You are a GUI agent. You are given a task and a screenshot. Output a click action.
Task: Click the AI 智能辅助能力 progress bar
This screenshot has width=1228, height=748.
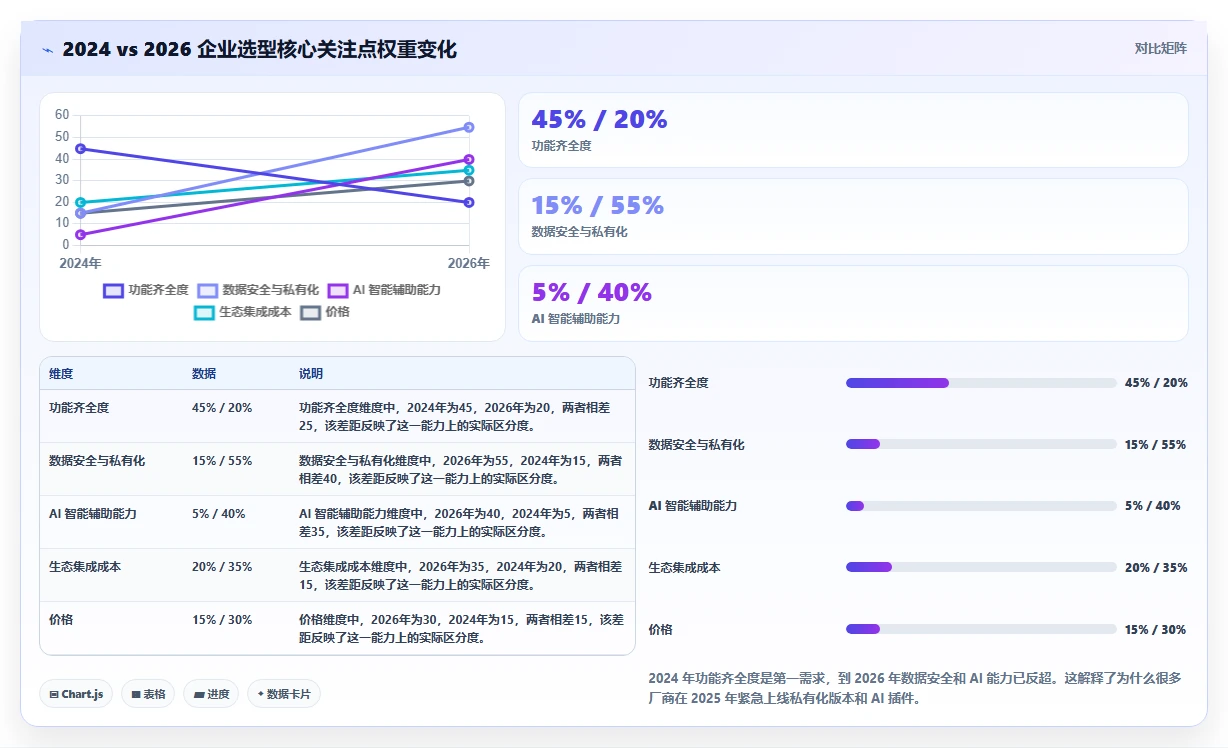[981, 506]
